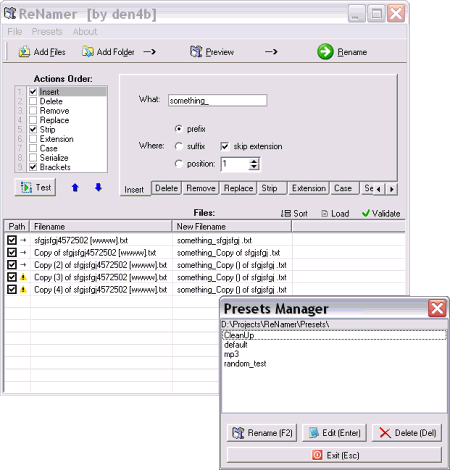Click the green Validate checkmark
The image size is (450, 470).
366,213
